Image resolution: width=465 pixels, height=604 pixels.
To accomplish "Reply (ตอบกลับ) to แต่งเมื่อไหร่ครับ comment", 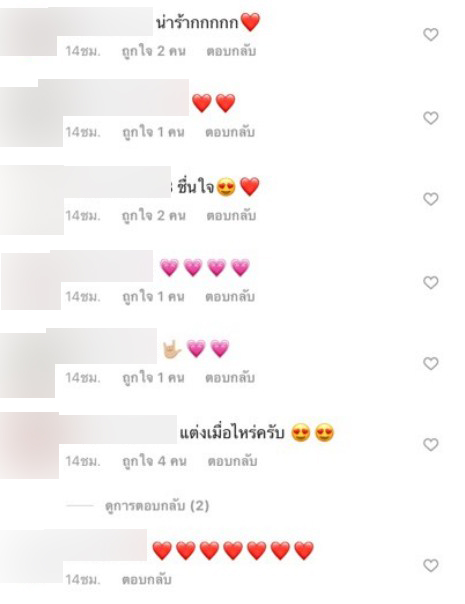I will pyautogui.click(x=232, y=461).
